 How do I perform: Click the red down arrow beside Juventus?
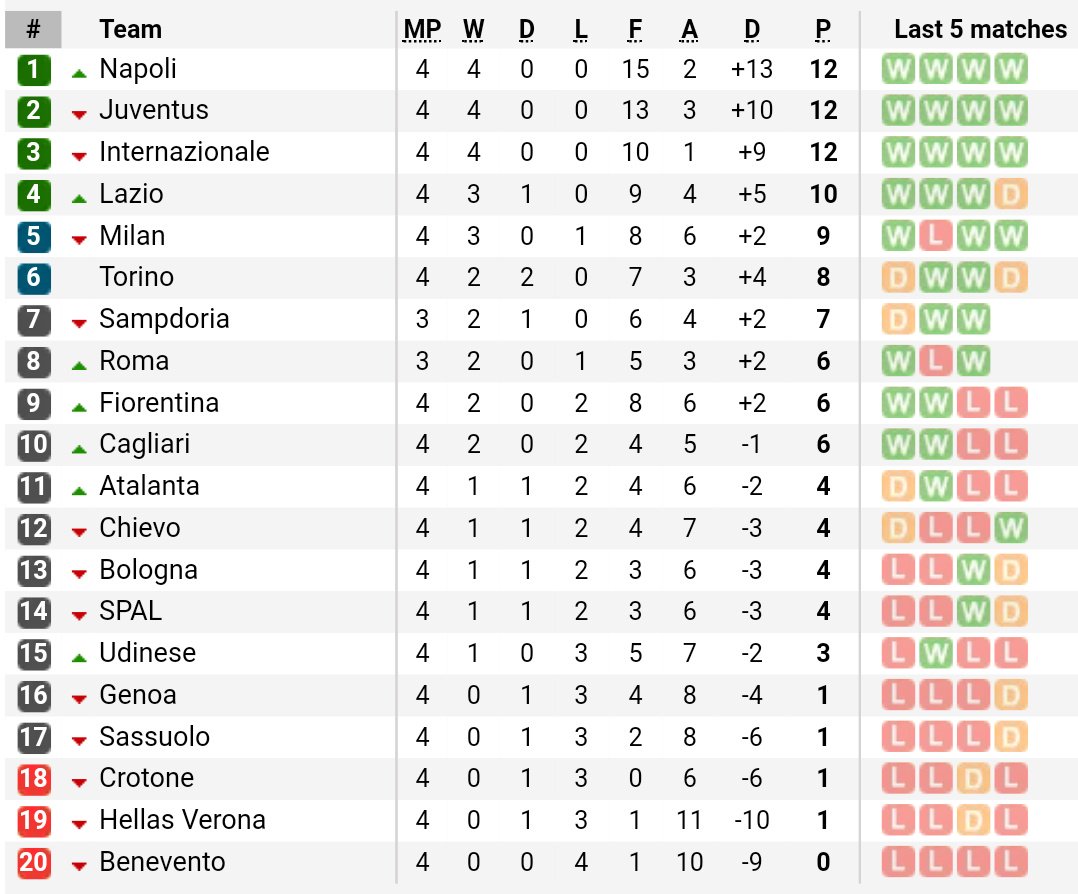pos(79,115)
